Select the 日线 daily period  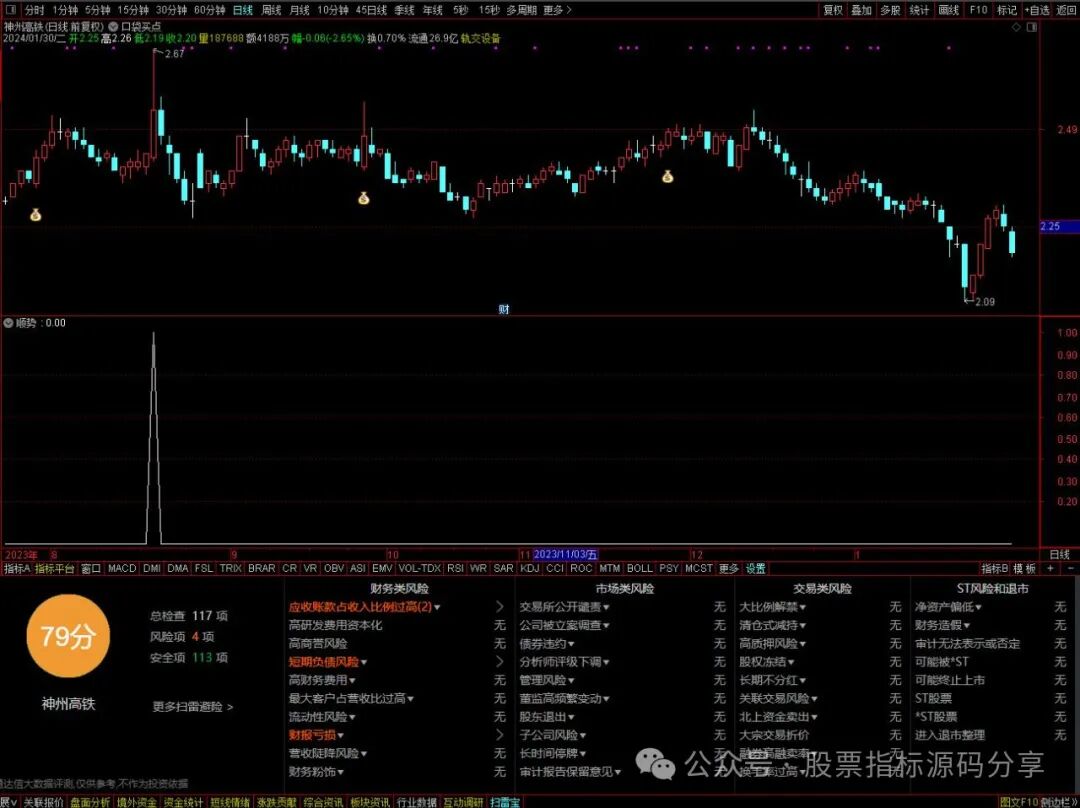pos(242,10)
